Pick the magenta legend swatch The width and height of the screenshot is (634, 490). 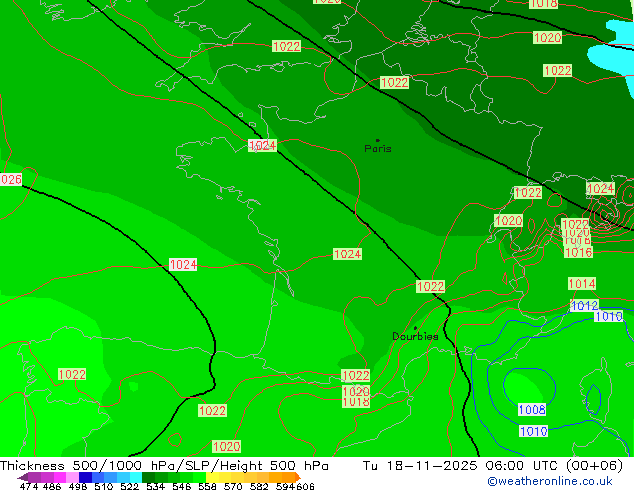click(60, 477)
